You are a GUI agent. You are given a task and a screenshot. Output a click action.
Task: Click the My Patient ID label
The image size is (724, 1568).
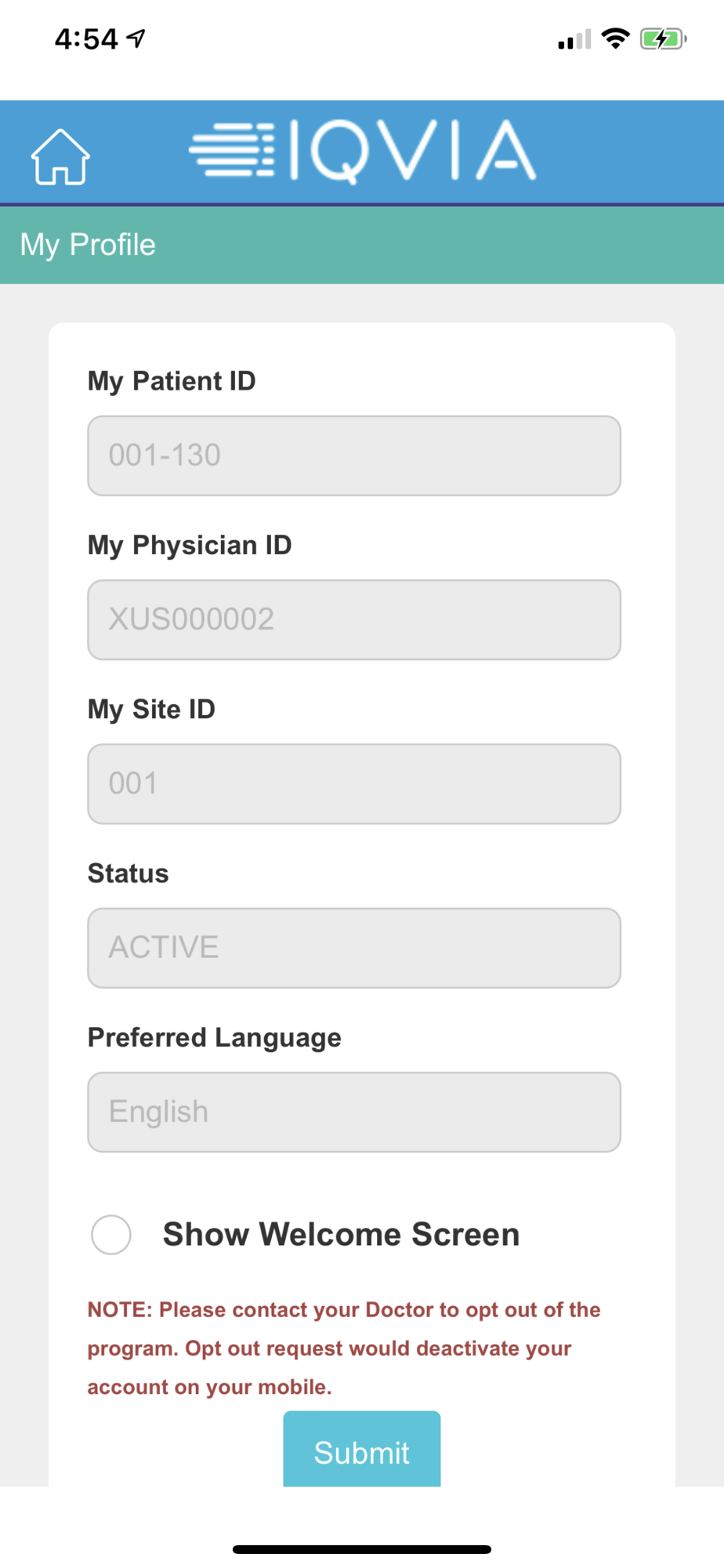point(172,381)
